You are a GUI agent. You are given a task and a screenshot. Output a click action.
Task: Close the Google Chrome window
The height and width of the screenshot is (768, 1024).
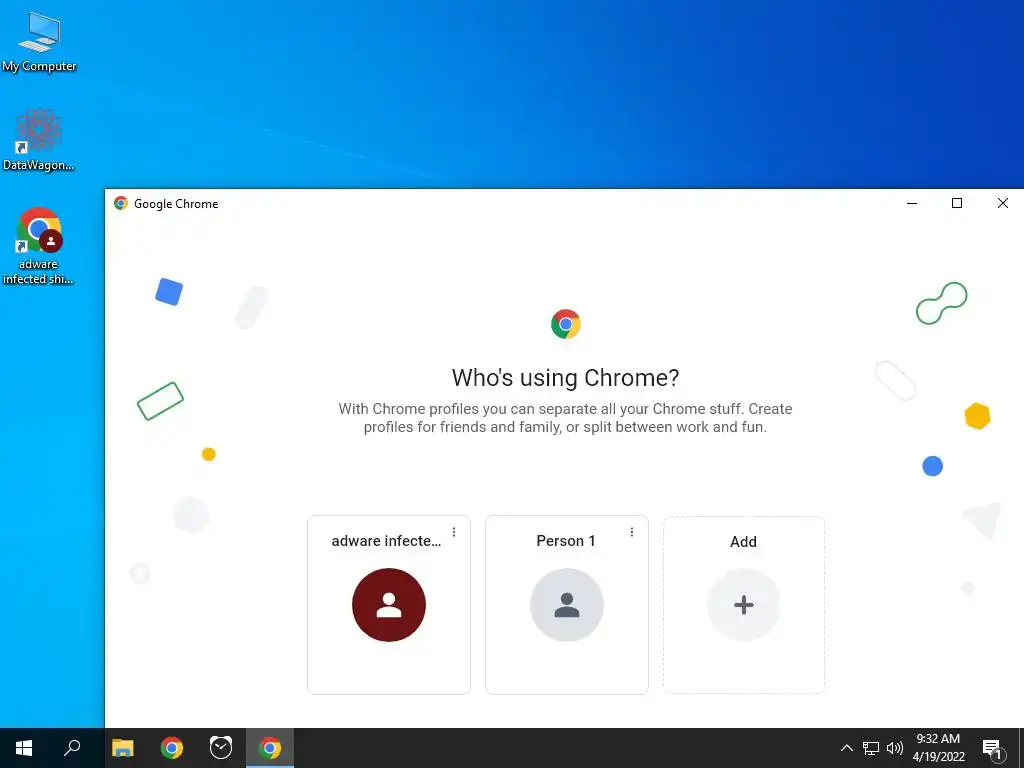pyautogui.click(x=1002, y=203)
